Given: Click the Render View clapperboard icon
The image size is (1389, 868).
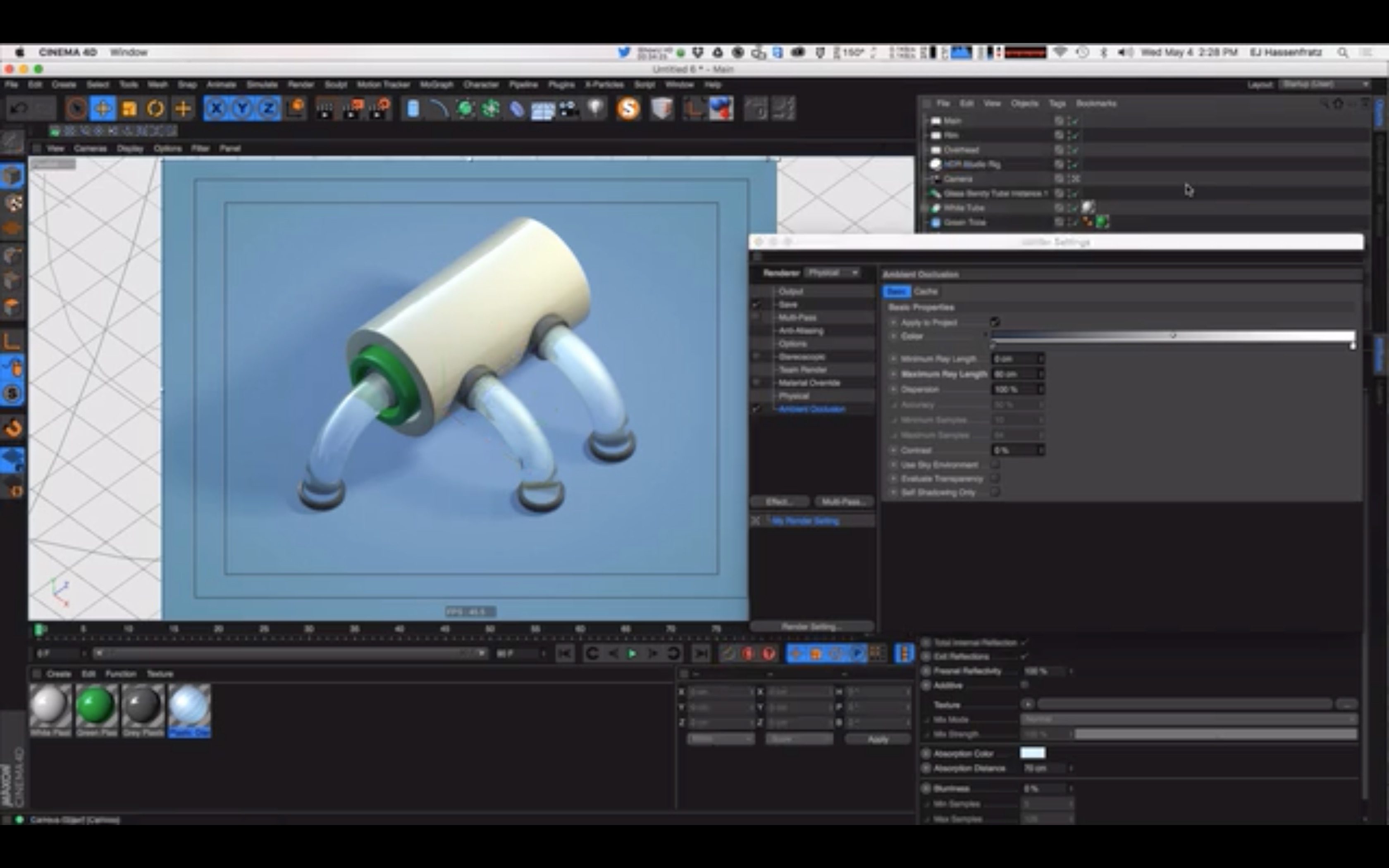Looking at the screenshot, I should (x=325, y=108).
